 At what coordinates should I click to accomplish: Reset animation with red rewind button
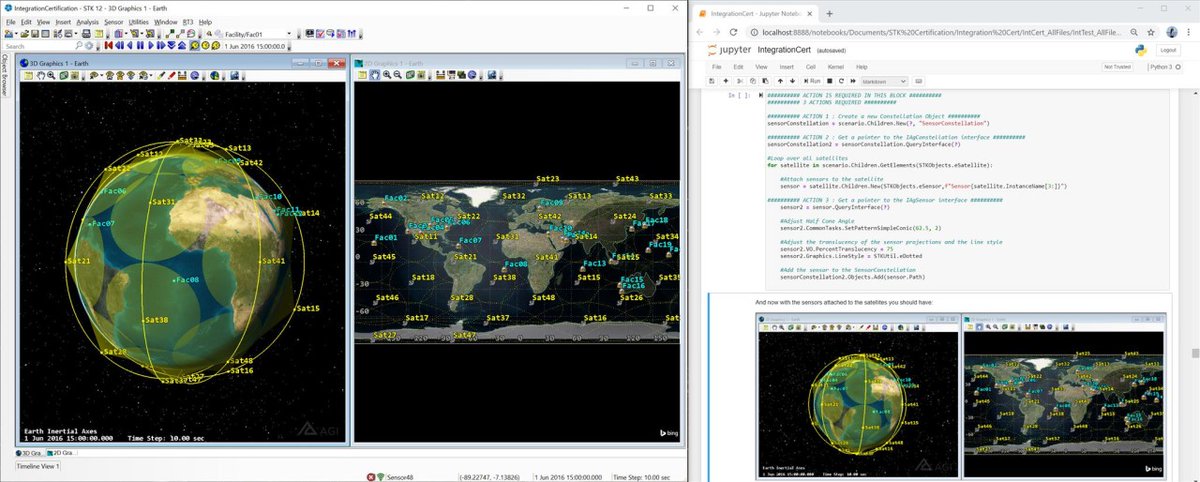108,46
